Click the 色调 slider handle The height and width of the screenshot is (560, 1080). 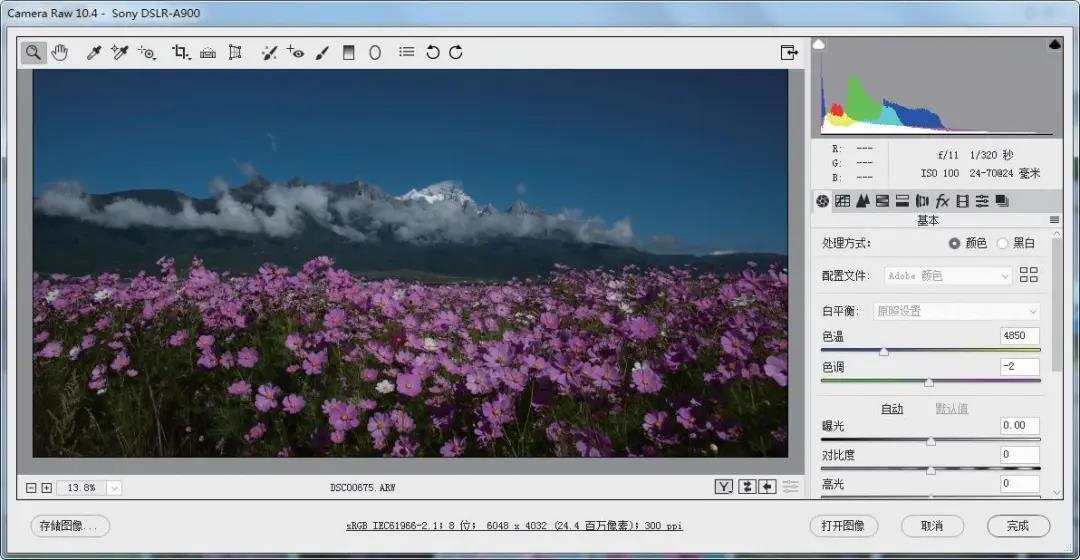pos(928,382)
